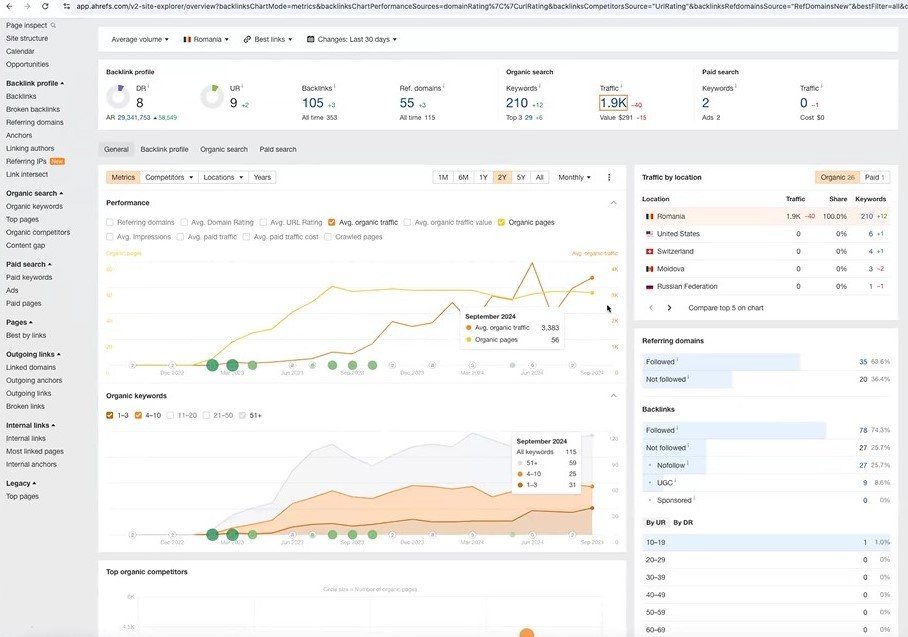908x637 pixels.
Task: Click the calendar icon beside Changes
Action: tap(310, 40)
